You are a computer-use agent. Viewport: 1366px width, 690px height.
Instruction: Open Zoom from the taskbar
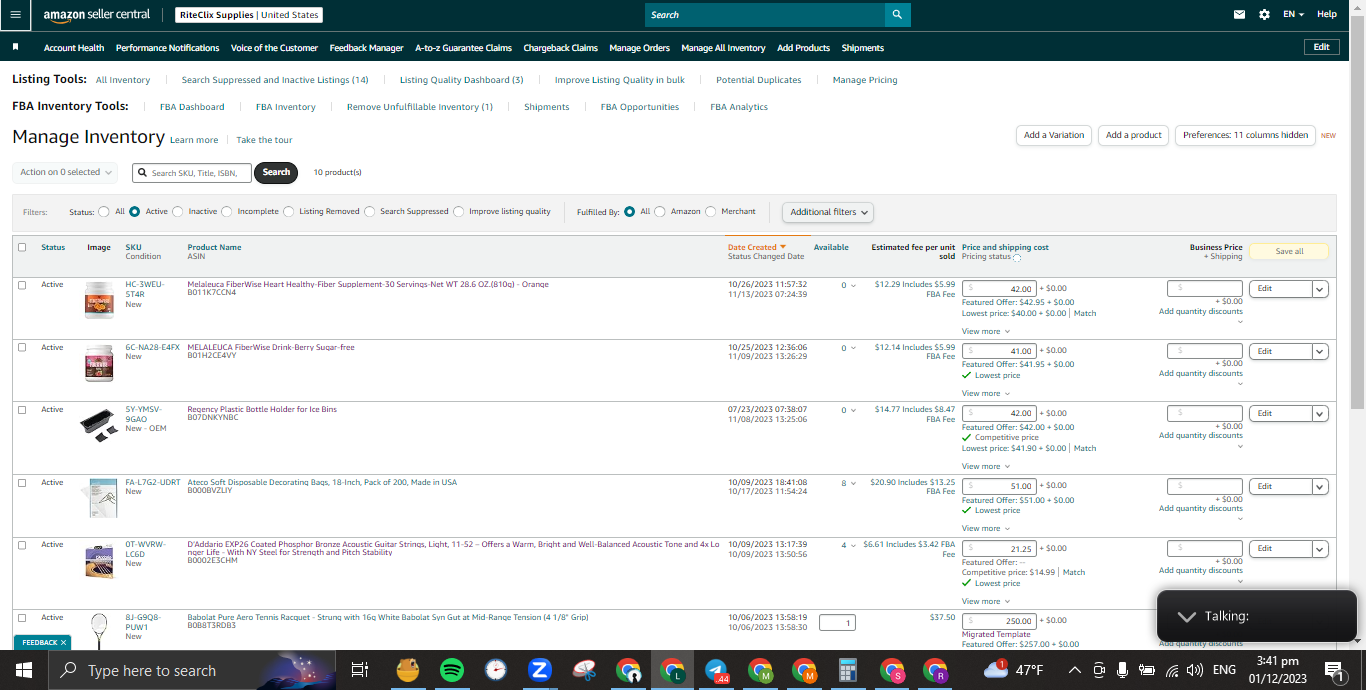(x=540, y=670)
